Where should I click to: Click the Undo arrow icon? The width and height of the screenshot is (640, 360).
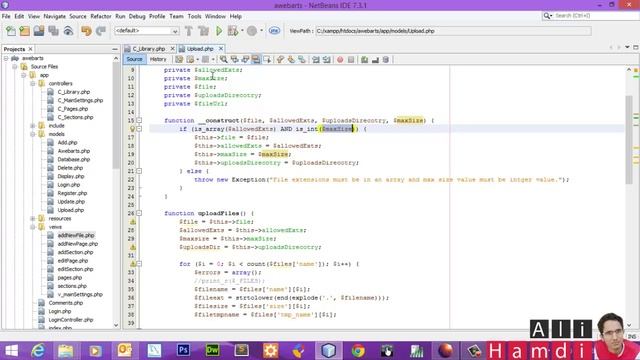(86, 31)
